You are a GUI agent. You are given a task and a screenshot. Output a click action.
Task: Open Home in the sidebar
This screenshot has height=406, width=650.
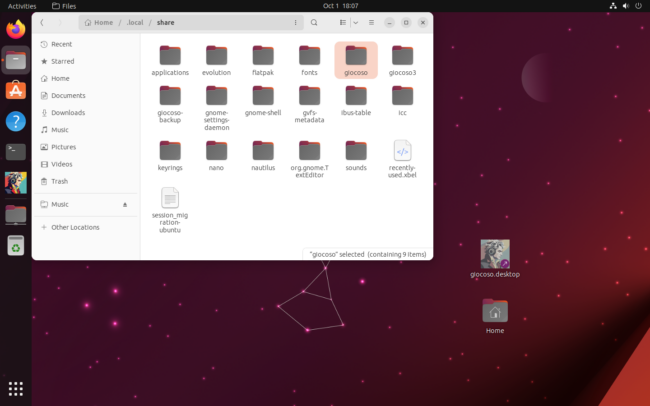point(86,78)
